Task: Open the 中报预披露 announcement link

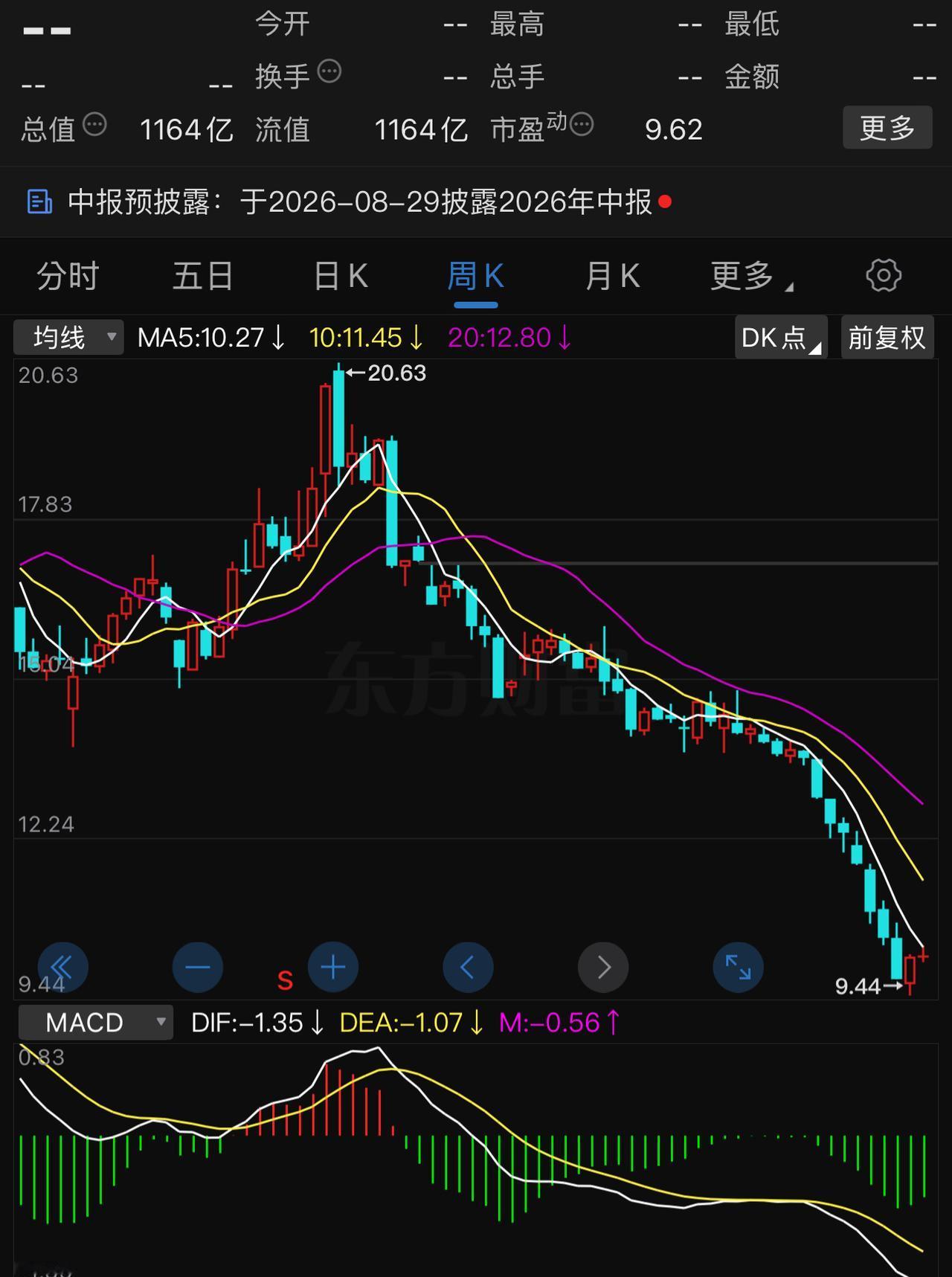Action: pos(360,202)
